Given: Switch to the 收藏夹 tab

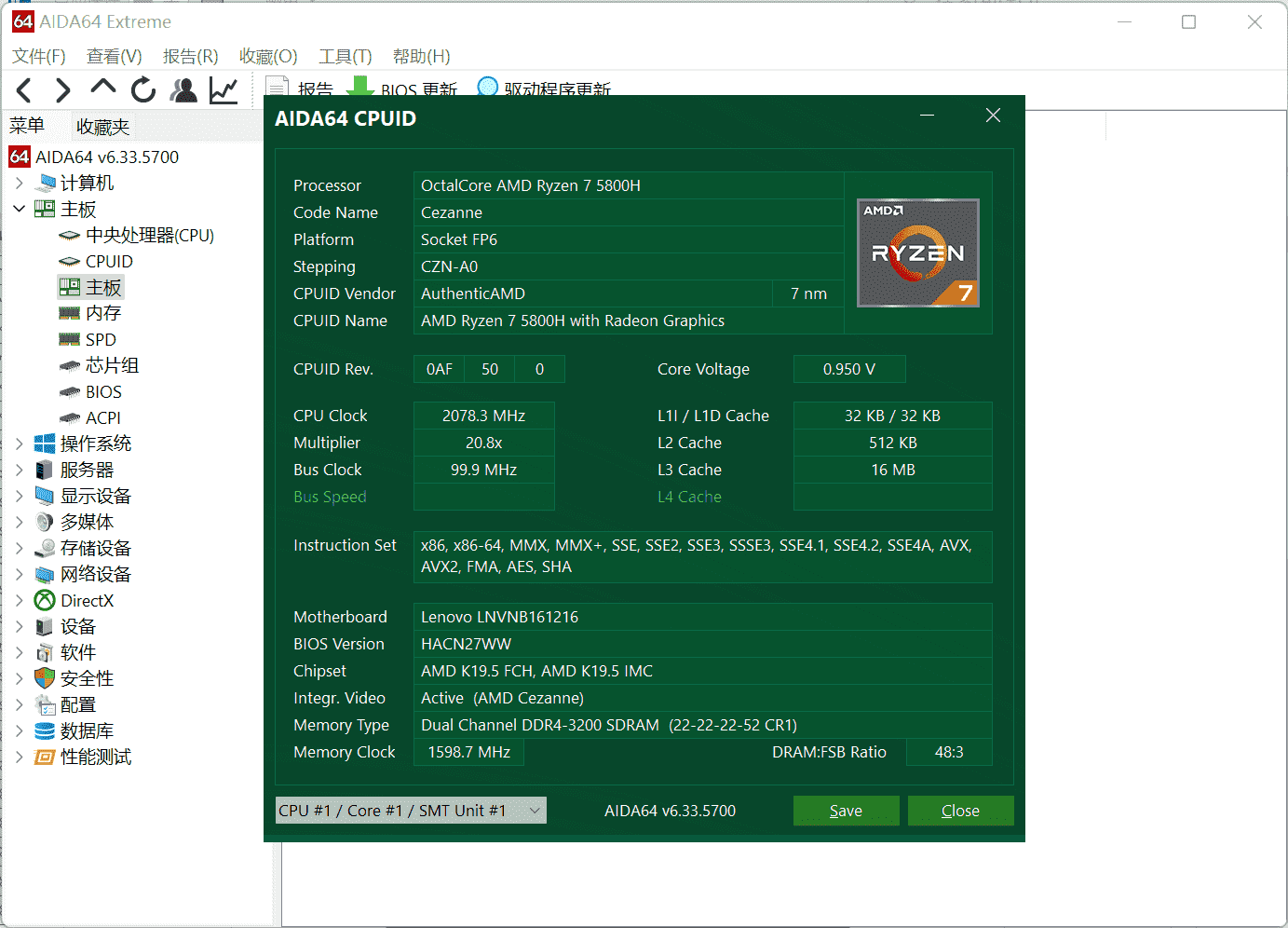Looking at the screenshot, I should pyautogui.click(x=102, y=127).
